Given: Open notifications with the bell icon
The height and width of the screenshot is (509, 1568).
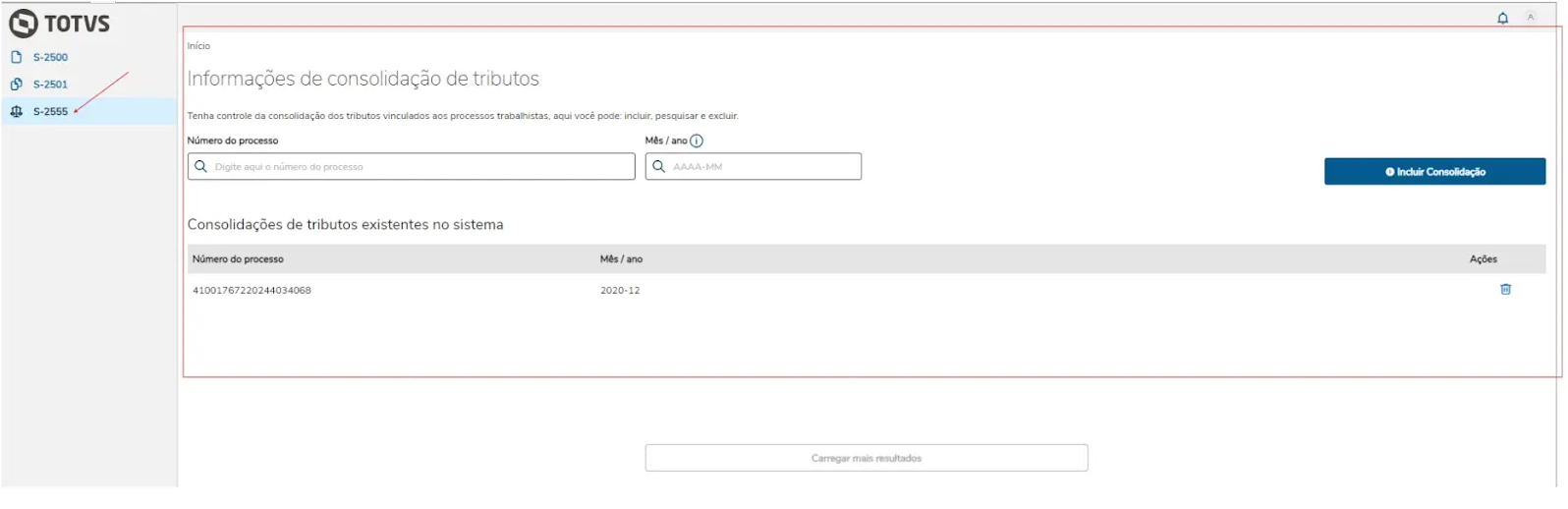Looking at the screenshot, I should coord(1502,18).
